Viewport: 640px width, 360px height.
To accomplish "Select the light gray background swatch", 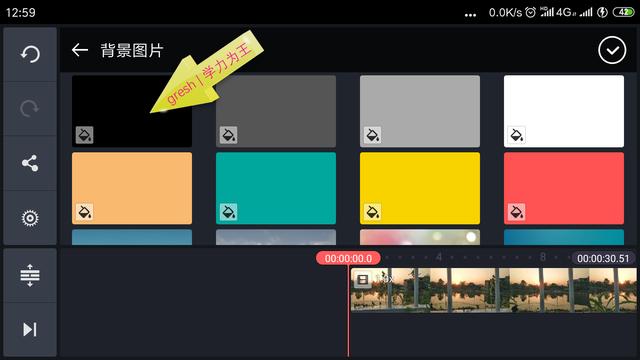I will click(420, 111).
